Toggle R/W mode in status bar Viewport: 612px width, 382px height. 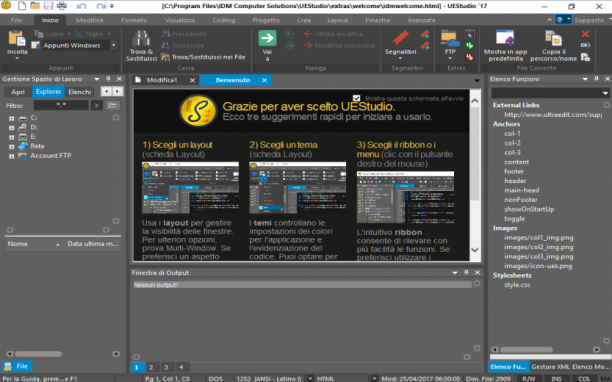(x=529, y=378)
